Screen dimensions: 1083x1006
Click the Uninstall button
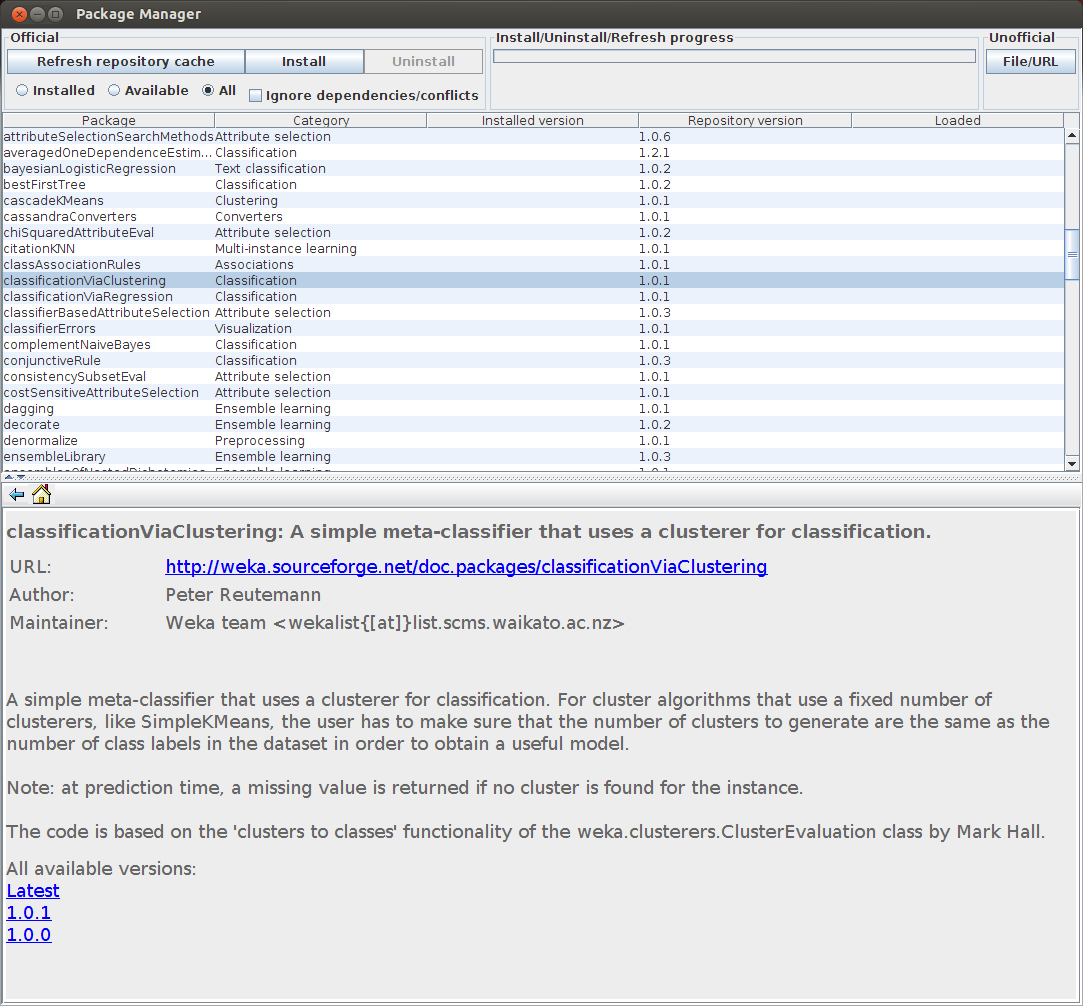coord(423,61)
